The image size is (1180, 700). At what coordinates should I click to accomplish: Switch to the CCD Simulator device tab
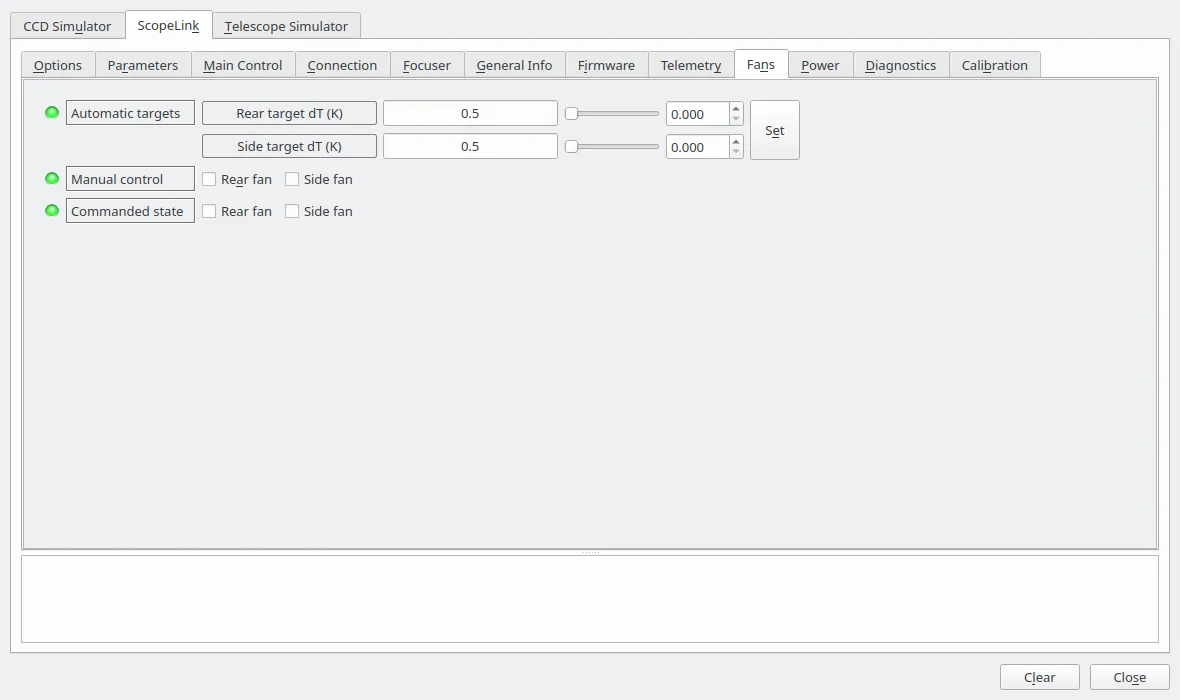pos(67,26)
